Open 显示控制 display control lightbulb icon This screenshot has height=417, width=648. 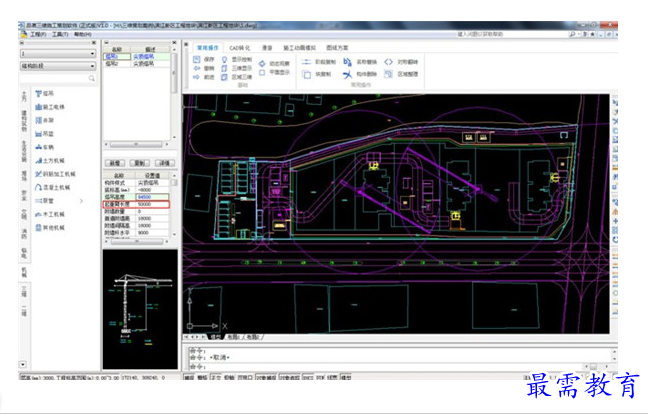224,60
